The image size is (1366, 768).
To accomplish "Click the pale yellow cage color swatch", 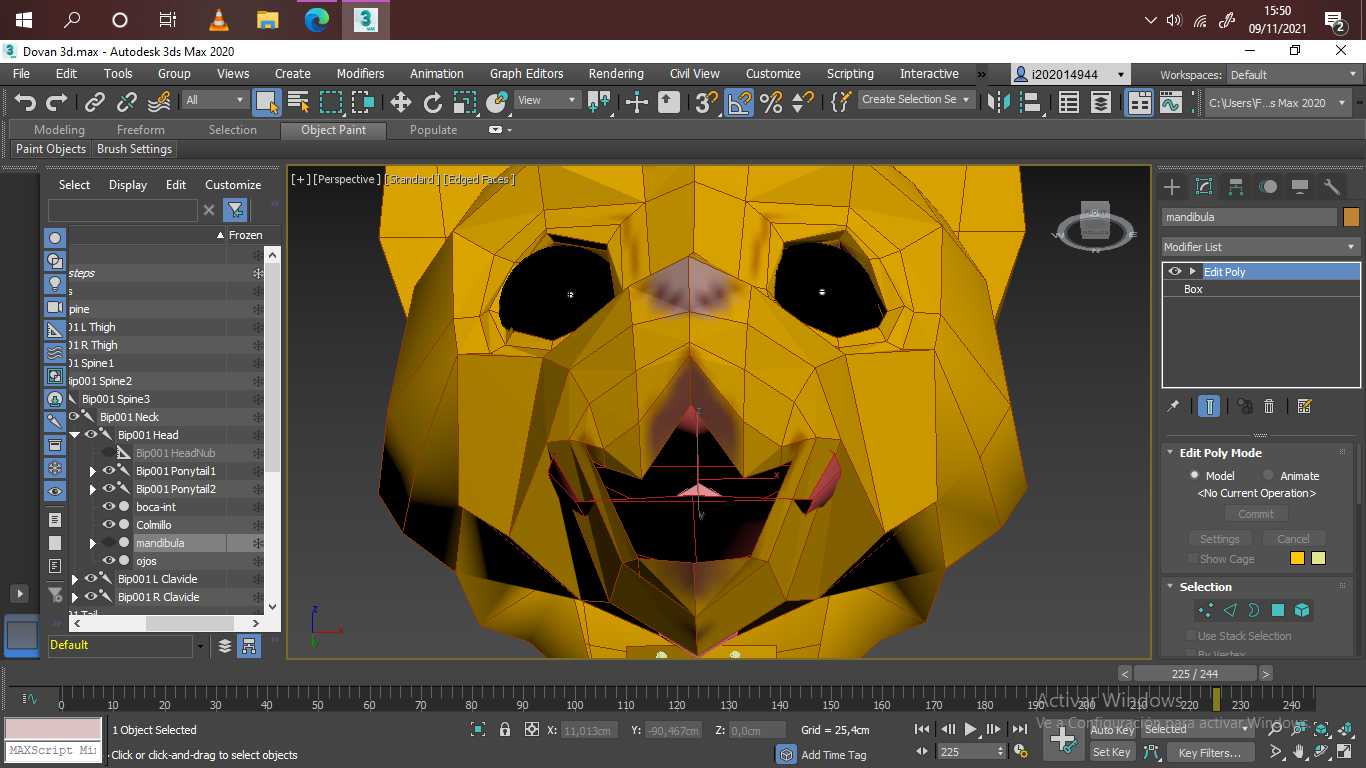I will 1318,559.
